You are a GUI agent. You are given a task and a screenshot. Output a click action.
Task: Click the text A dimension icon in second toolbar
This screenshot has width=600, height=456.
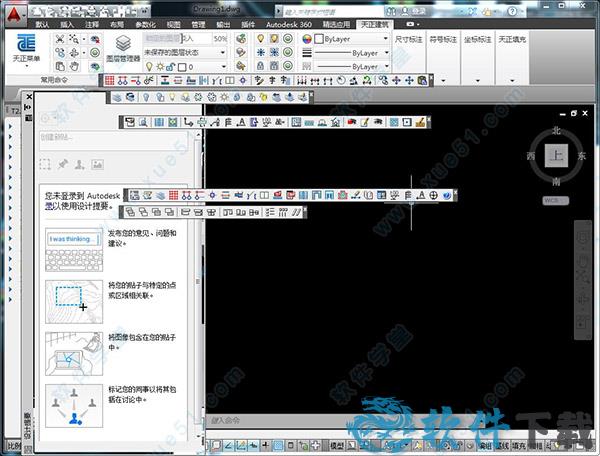click(241, 122)
